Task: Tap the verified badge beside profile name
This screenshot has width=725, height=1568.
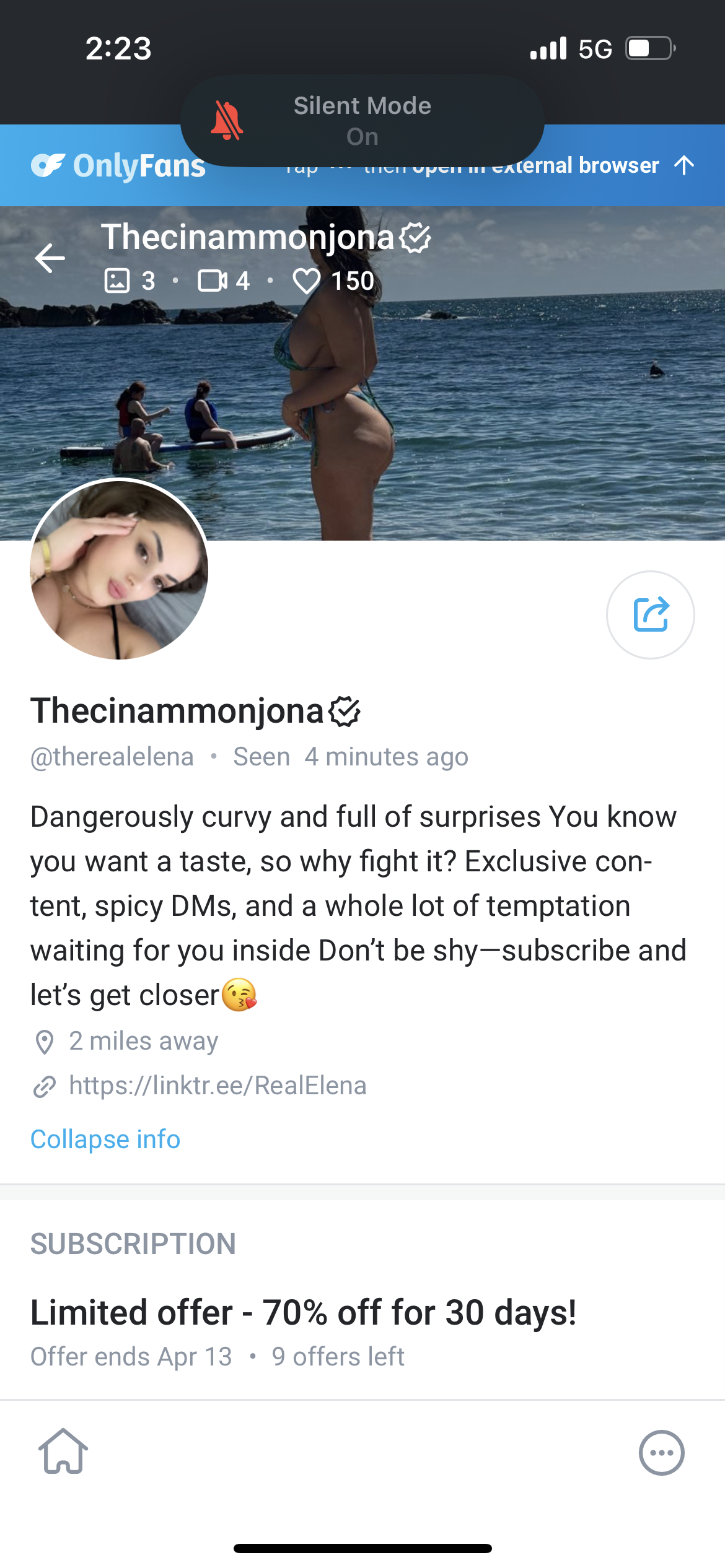Action: point(345,711)
